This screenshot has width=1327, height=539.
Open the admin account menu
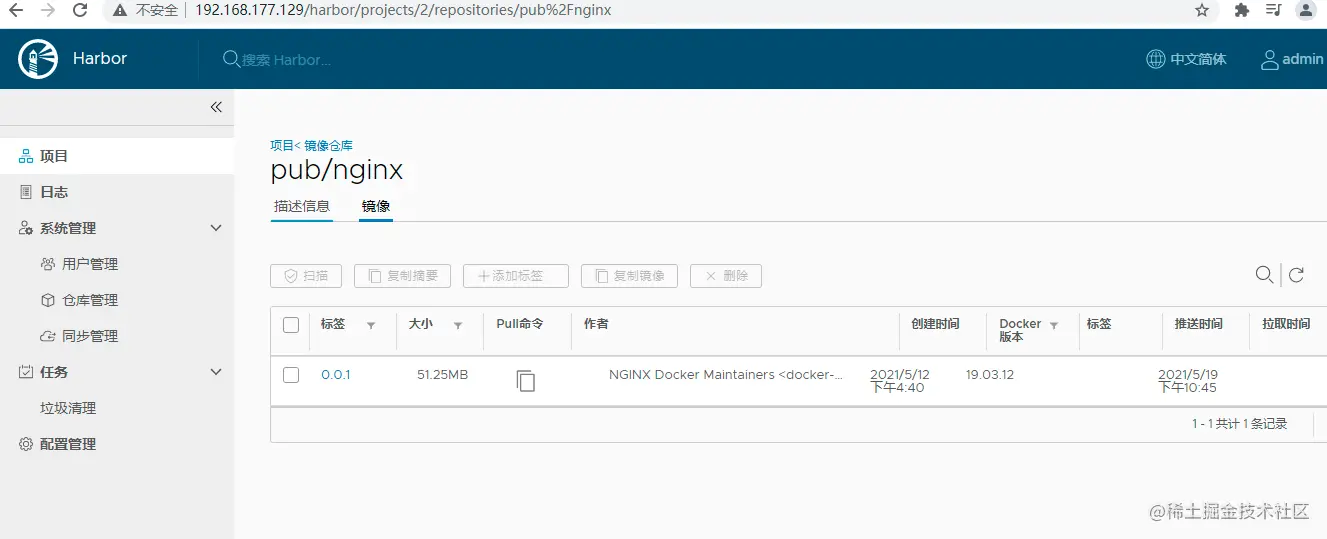coord(1292,59)
